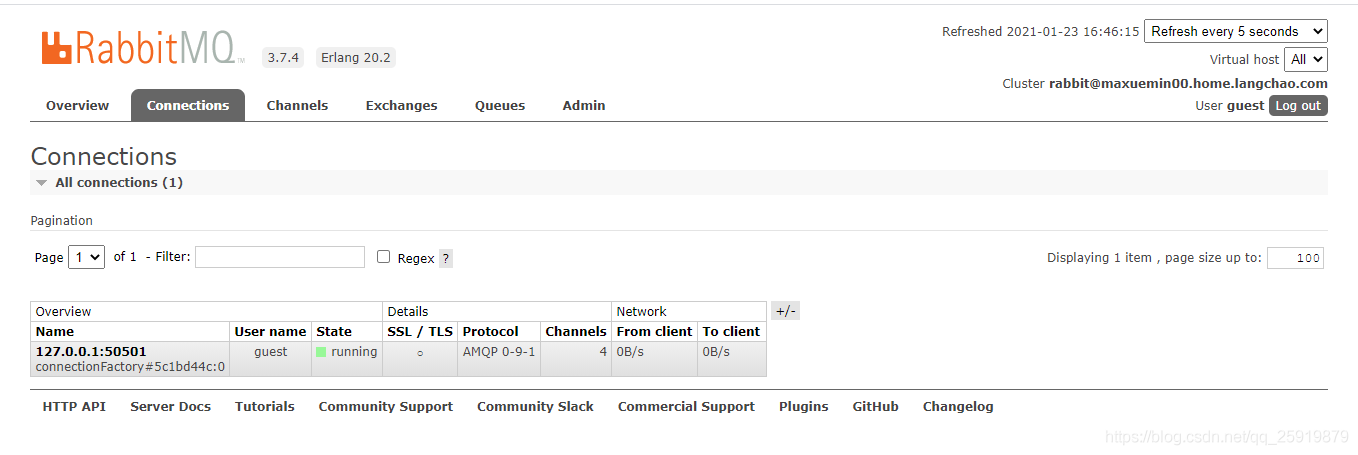The height and width of the screenshot is (455, 1358).
Task: Click the RabbitMQ logo
Action: pos(140,48)
